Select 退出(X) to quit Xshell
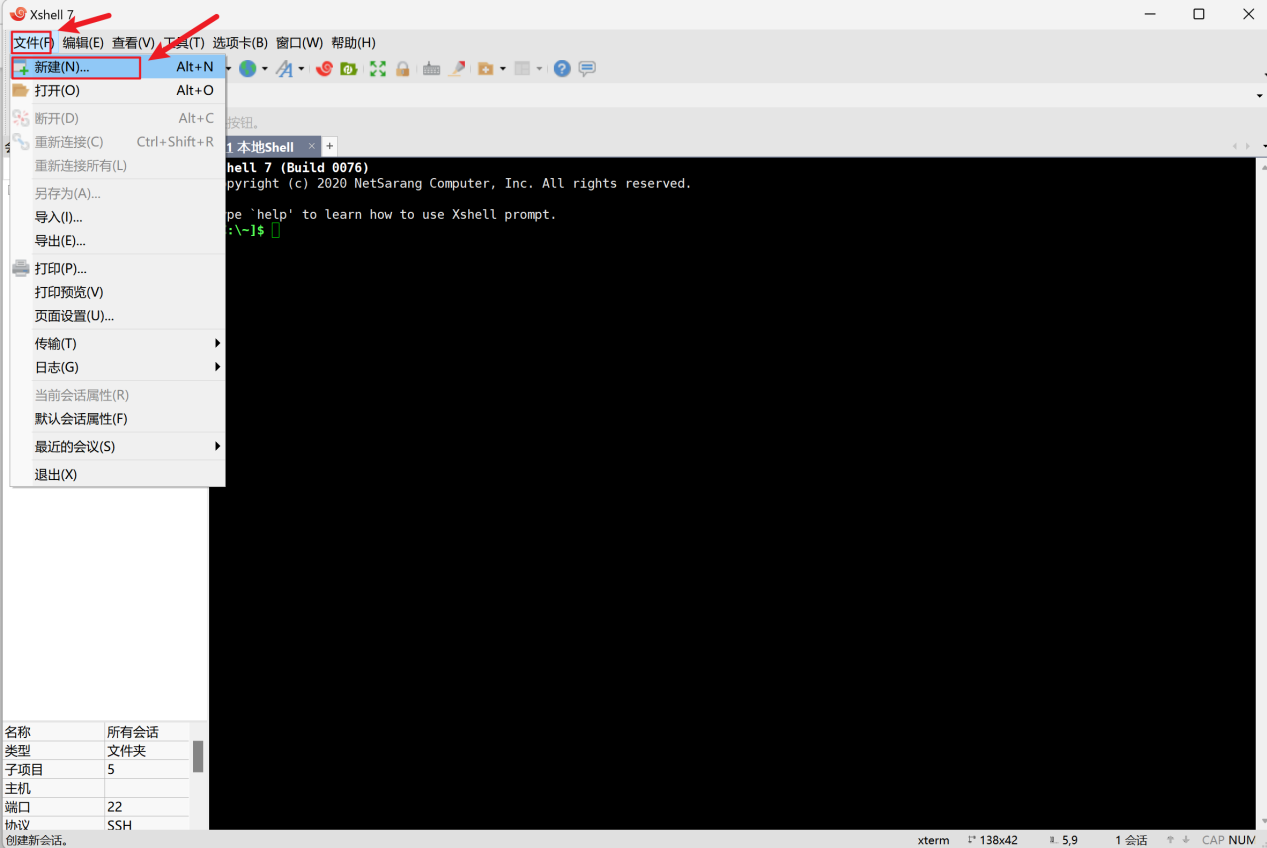This screenshot has height=848, width=1267. 118,474
